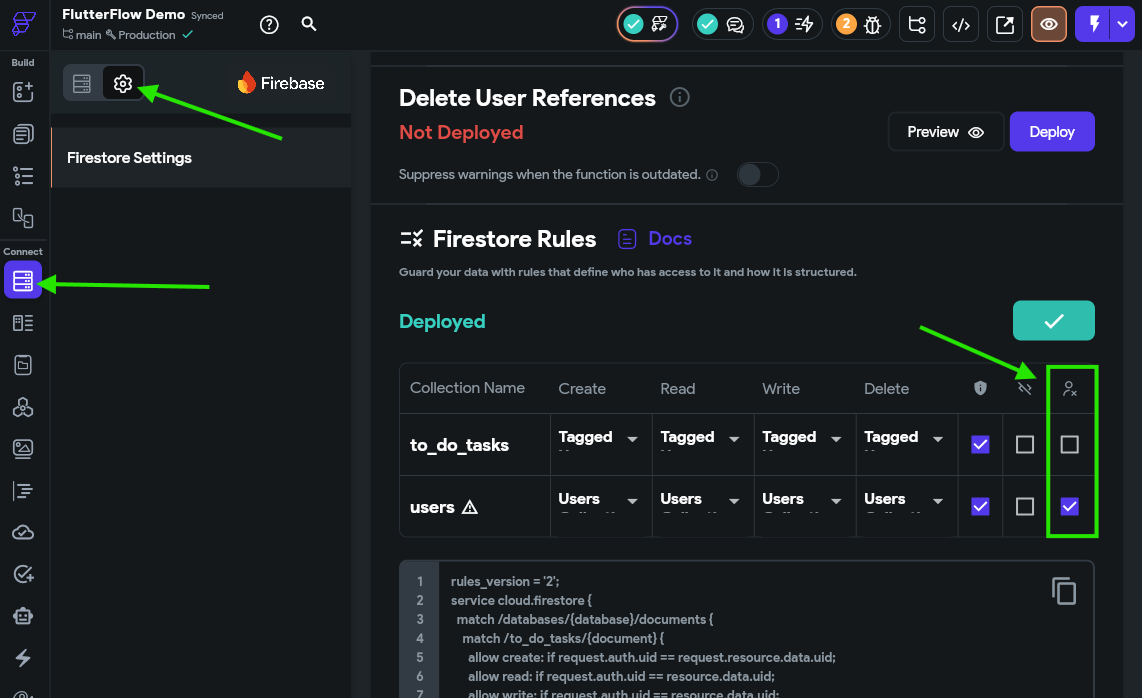
Task: Open users Create rule dropdown
Action: [x=601, y=506]
